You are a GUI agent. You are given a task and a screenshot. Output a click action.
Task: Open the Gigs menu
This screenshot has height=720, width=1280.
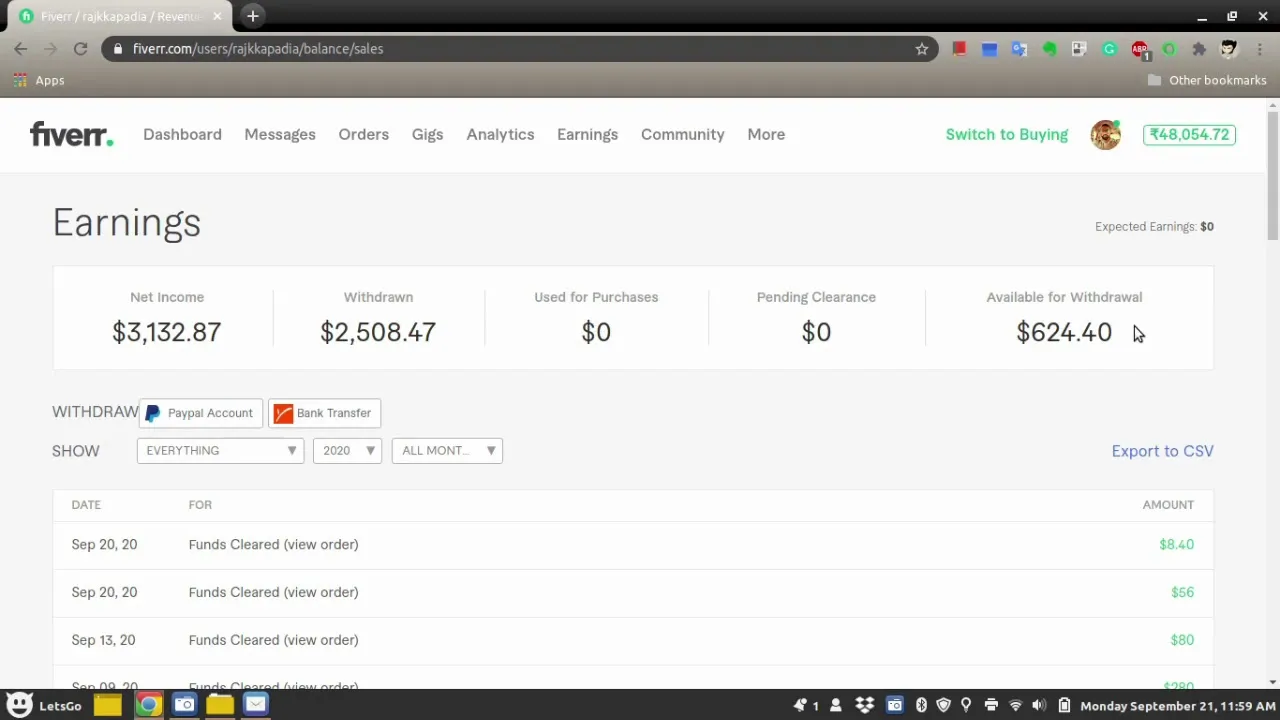pyautogui.click(x=427, y=134)
